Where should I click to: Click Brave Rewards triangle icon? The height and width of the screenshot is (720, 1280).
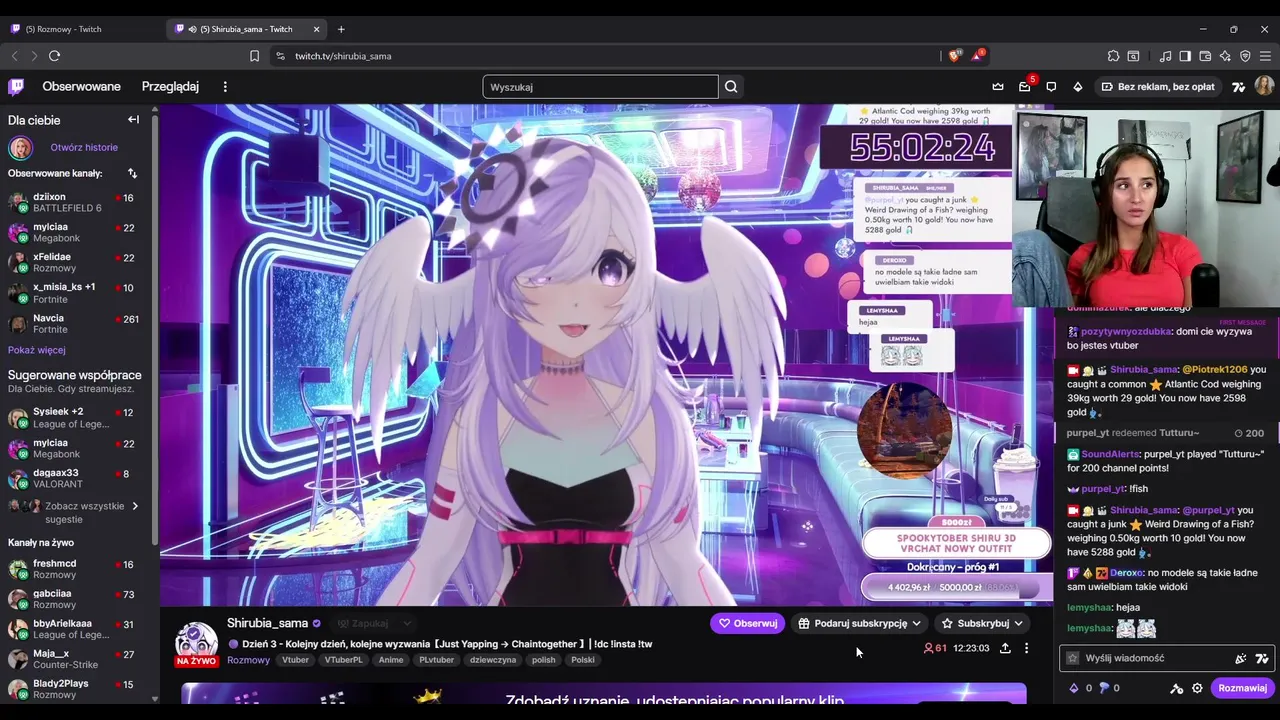click(x=977, y=56)
